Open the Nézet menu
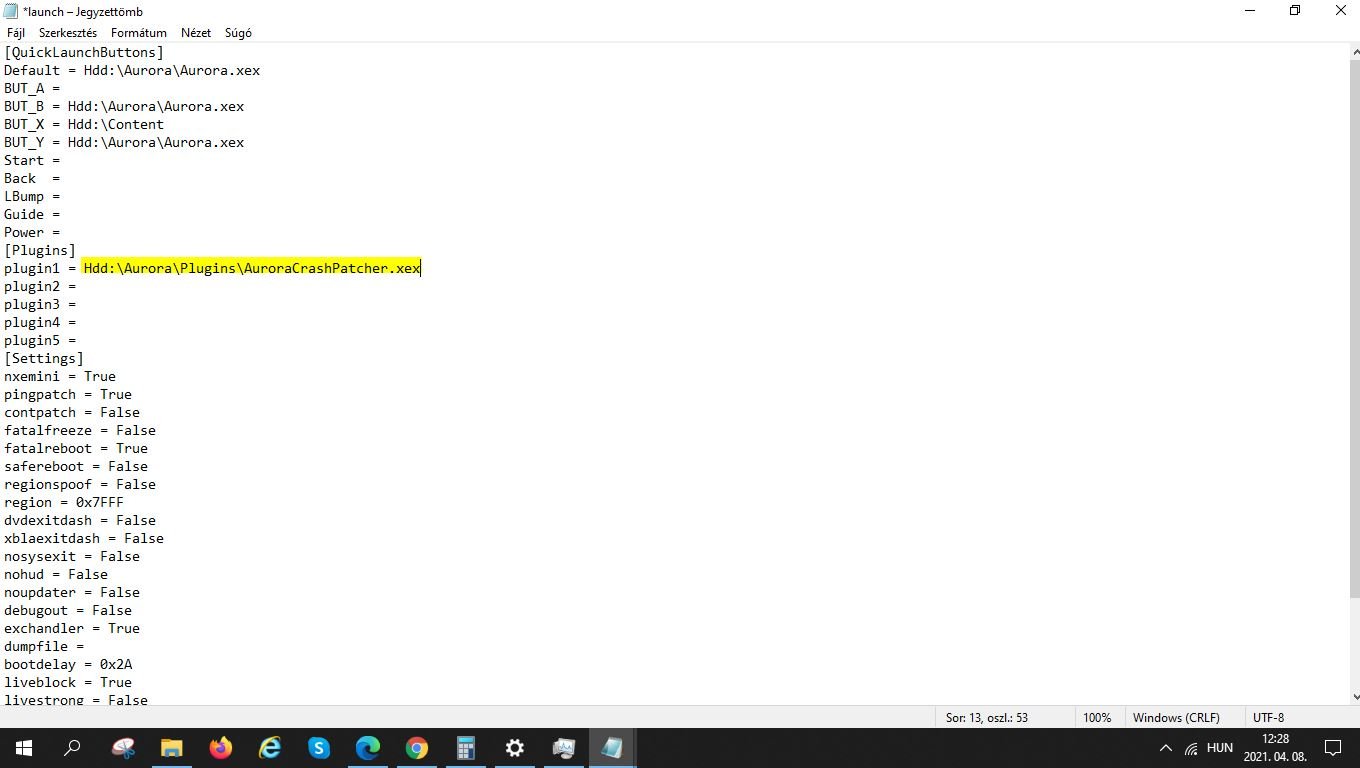This screenshot has height=768, width=1360. [x=196, y=32]
